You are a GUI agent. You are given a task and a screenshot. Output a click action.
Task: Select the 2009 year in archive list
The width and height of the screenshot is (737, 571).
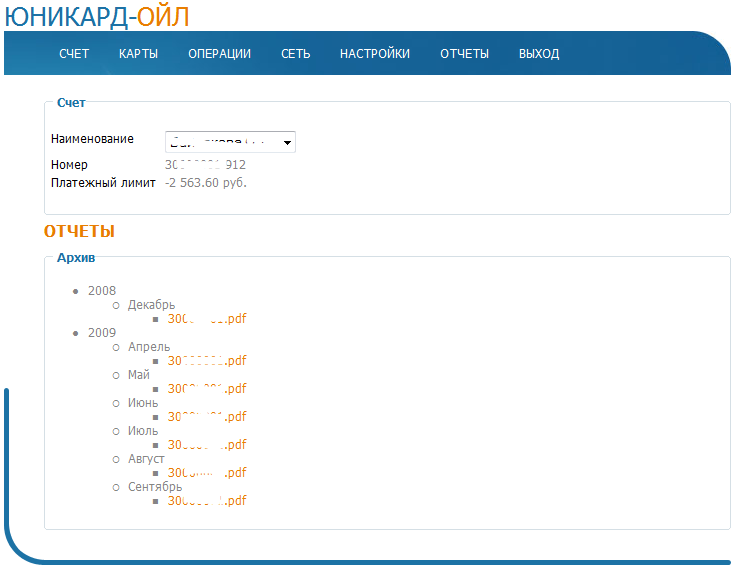[x=102, y=333]
